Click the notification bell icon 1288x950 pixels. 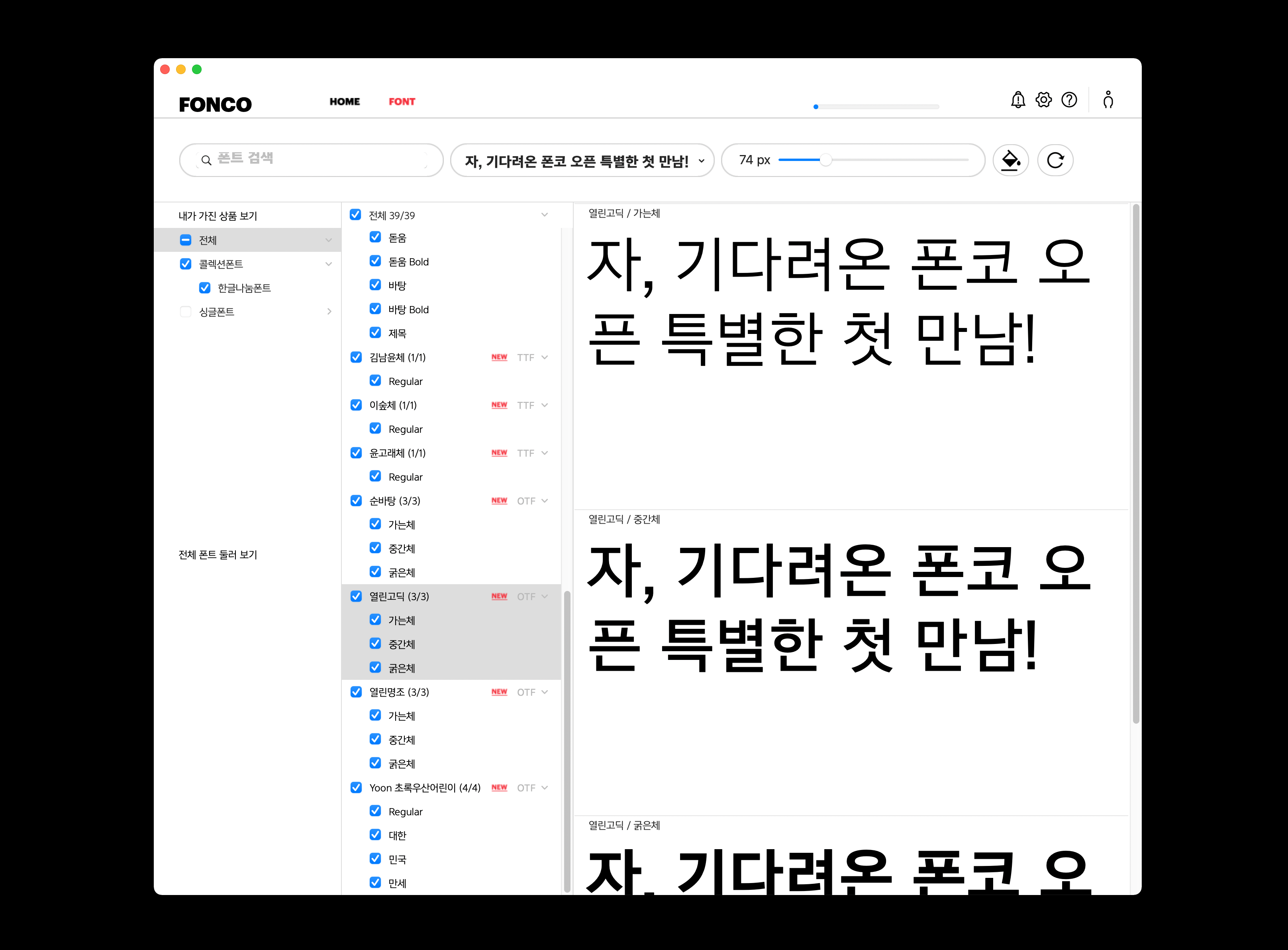point(1018,100)
